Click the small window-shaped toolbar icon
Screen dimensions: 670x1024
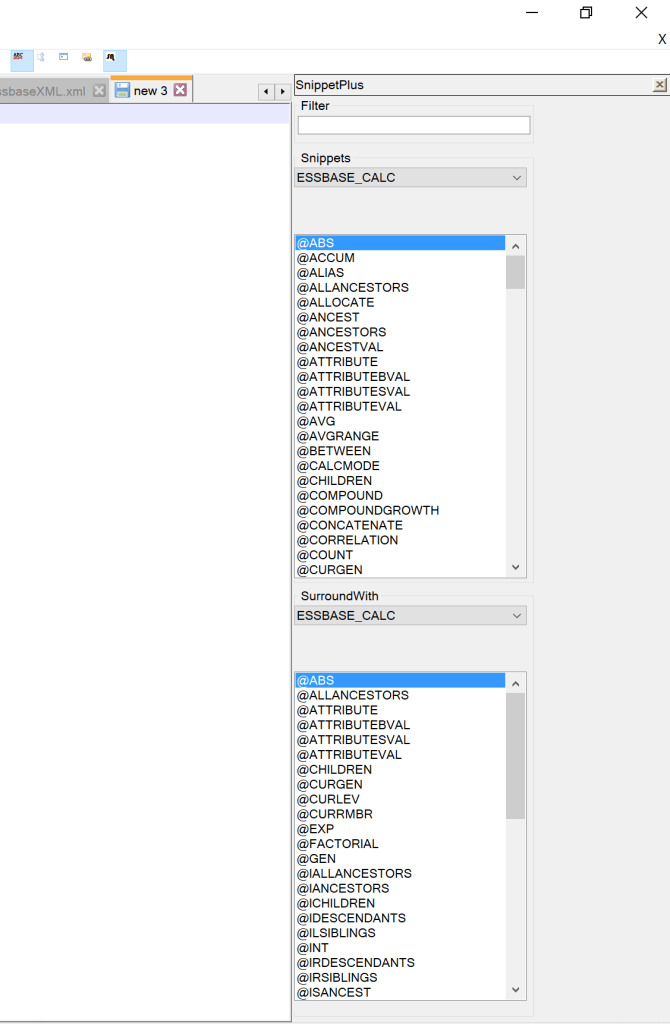[x=63, y=57]
